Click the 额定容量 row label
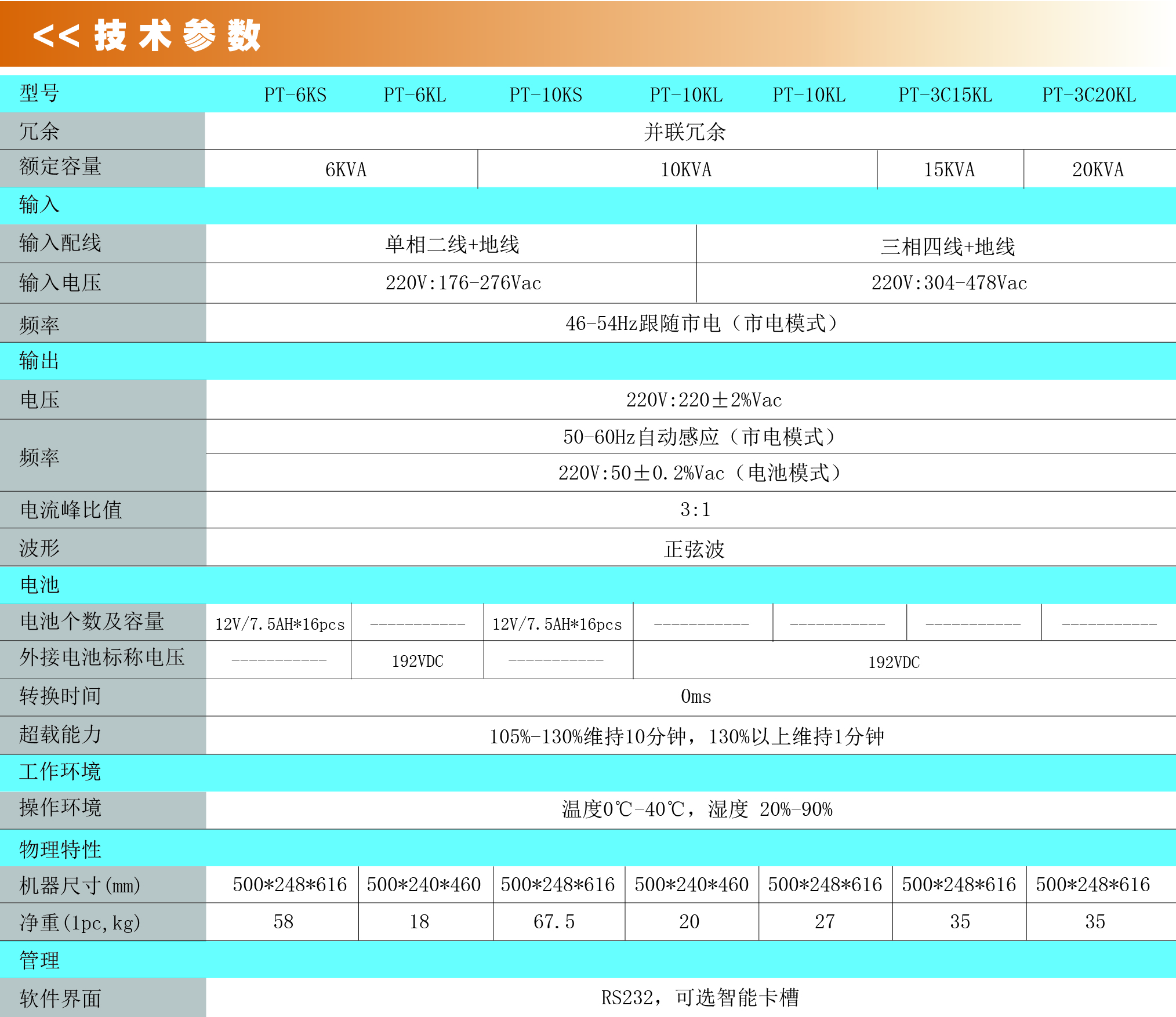Screen dimensions: 1176x1017 click(x=60, y=166)
